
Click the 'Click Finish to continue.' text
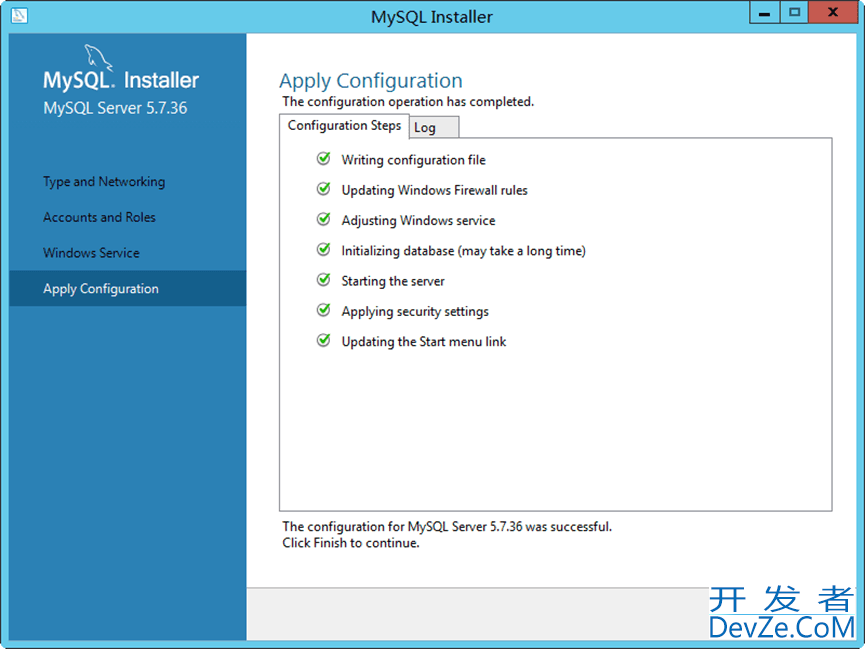[x=351, y=543]
